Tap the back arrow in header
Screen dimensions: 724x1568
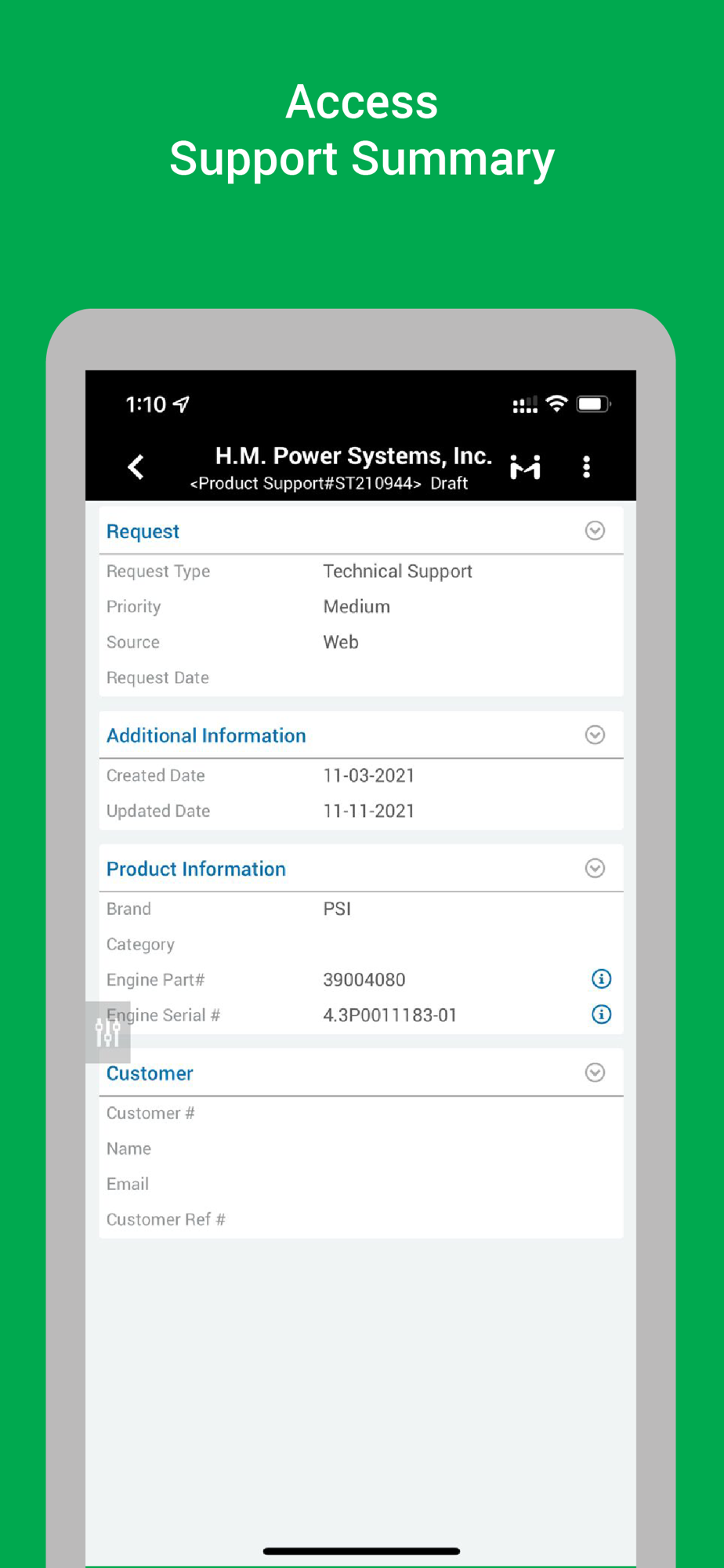(x=136, y=466)
